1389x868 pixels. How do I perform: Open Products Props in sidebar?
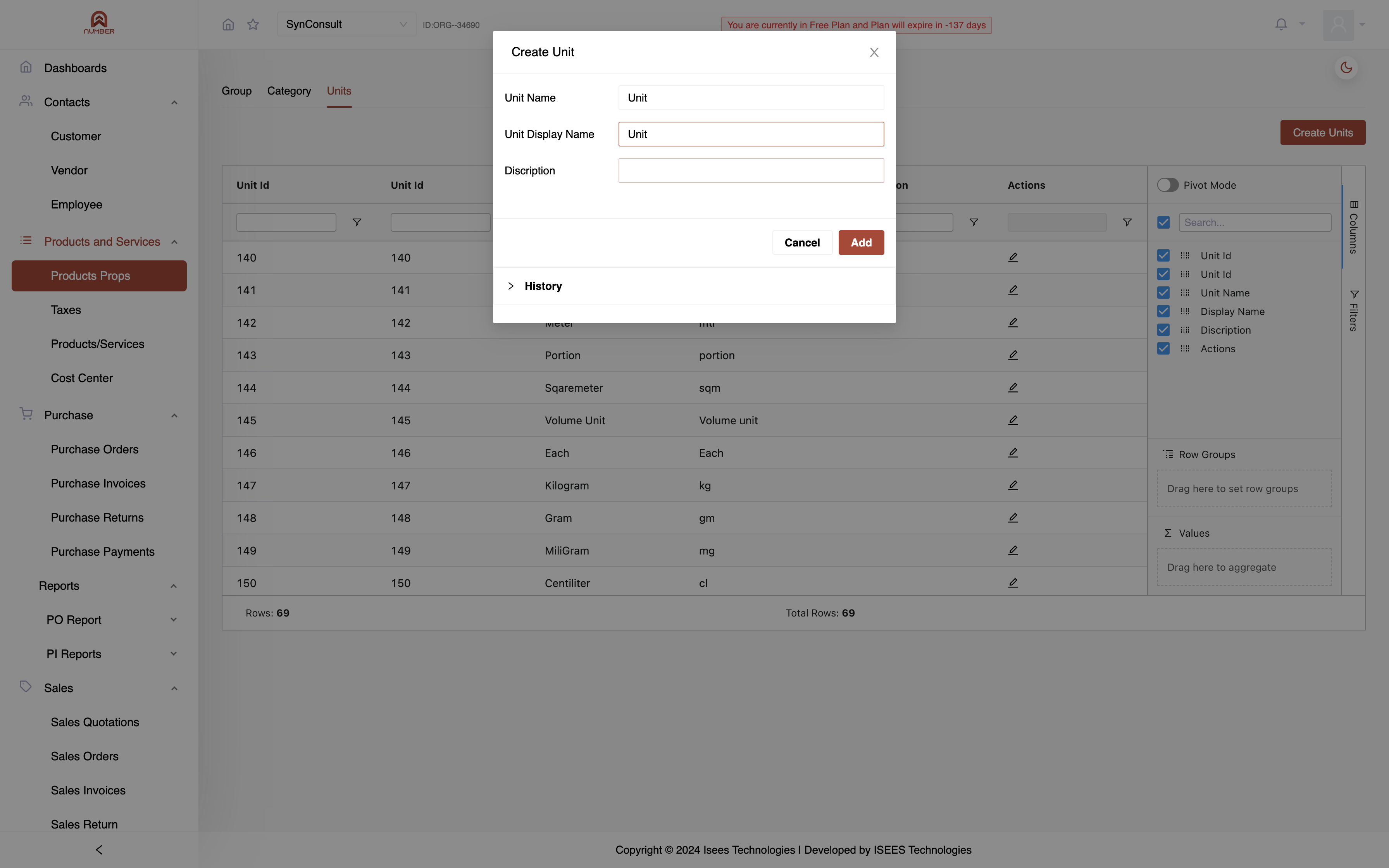[x=99, y=276]
